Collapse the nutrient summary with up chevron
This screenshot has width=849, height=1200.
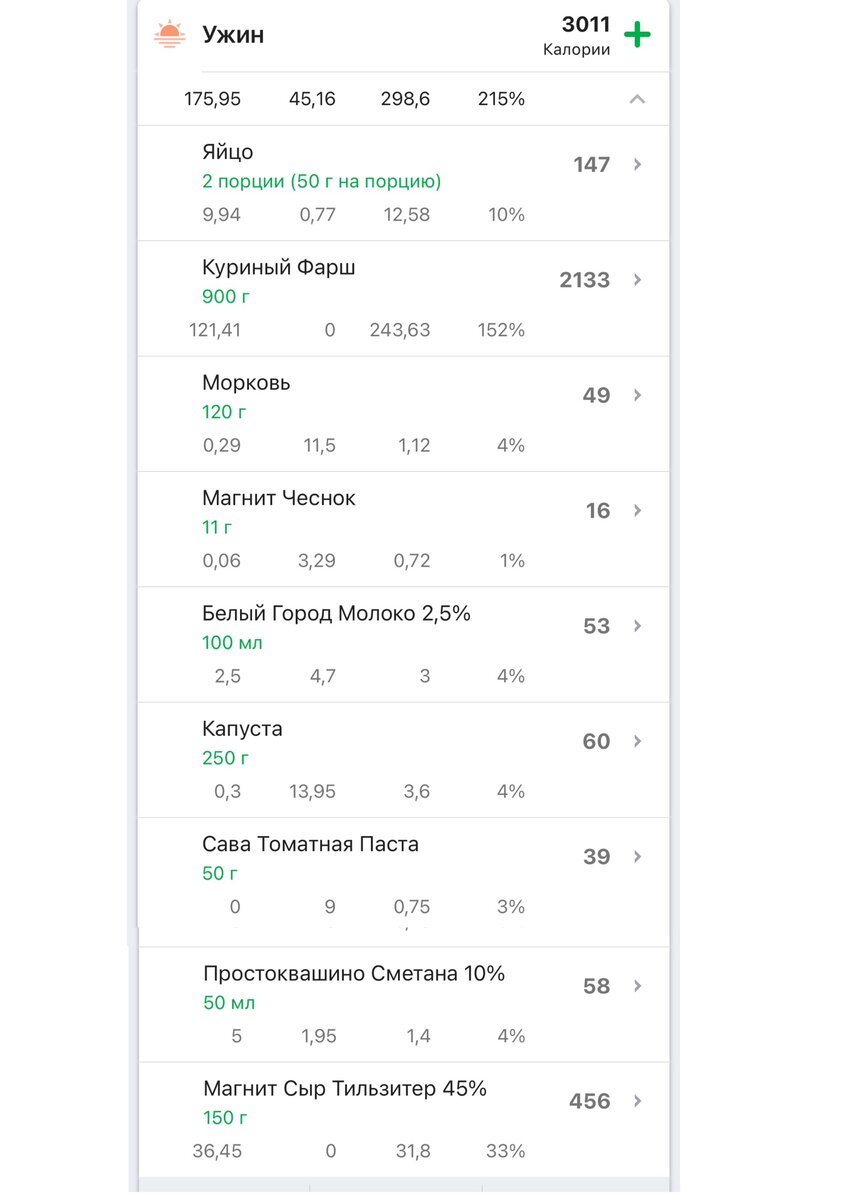click(x=637, y=99)
